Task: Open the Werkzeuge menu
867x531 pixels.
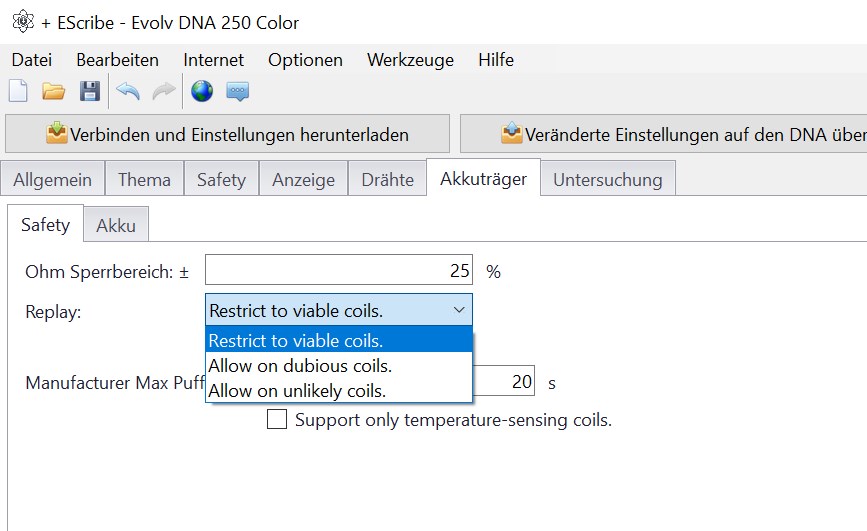Action: coord(410,60)
